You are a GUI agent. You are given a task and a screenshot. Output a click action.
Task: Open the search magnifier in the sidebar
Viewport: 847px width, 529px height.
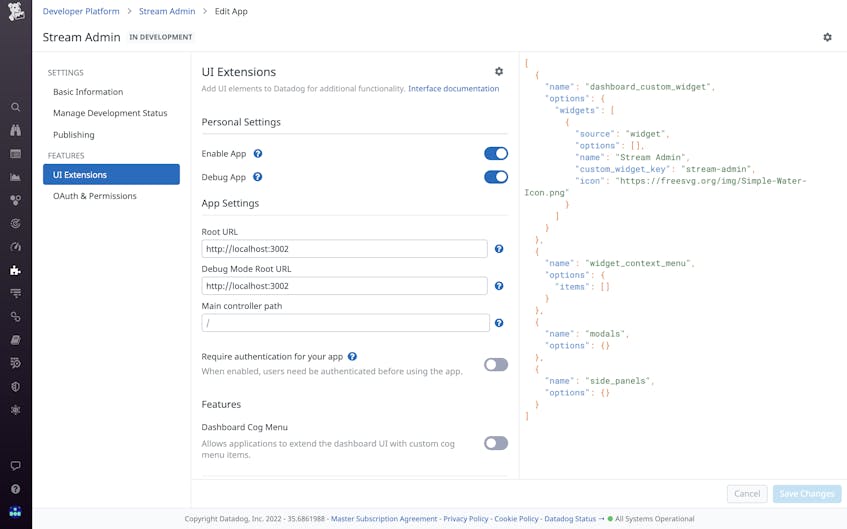pos(16,107)
